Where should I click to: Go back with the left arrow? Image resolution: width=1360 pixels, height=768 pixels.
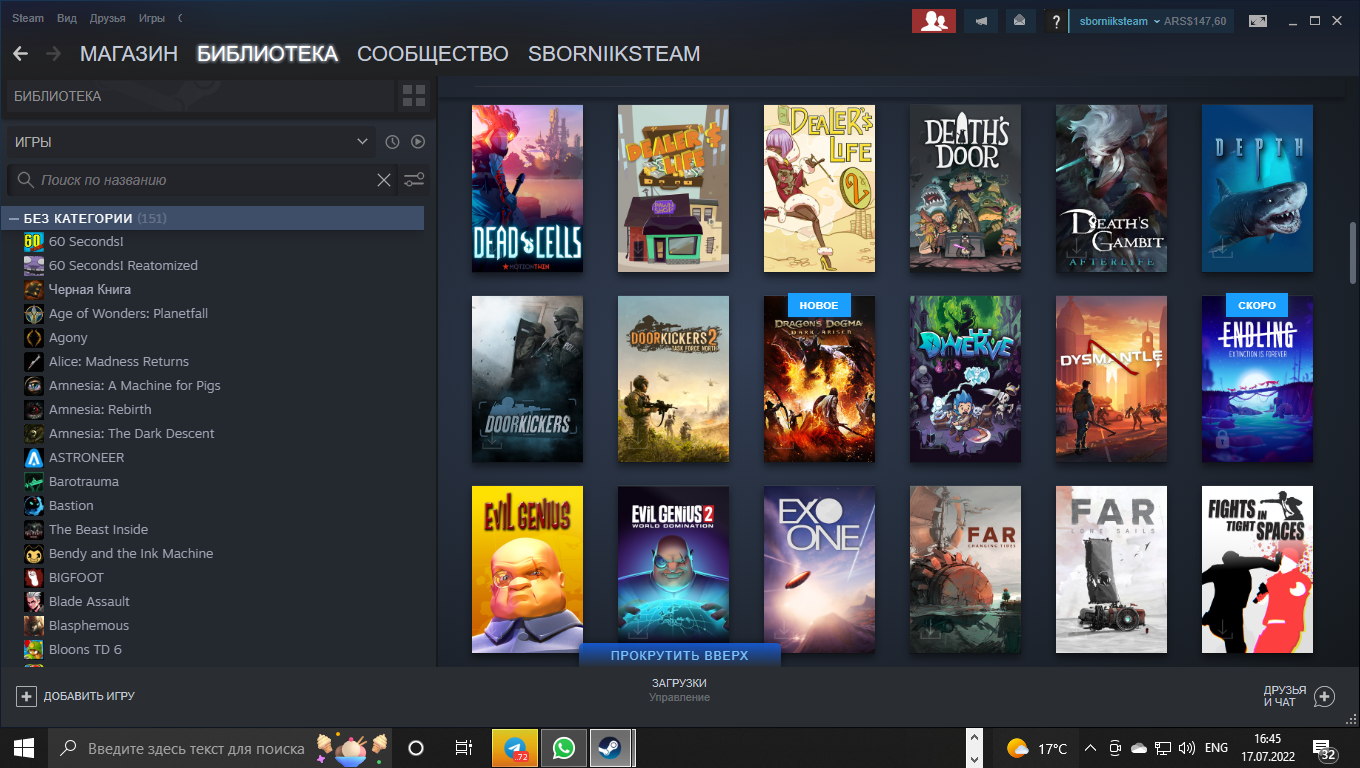20,54
